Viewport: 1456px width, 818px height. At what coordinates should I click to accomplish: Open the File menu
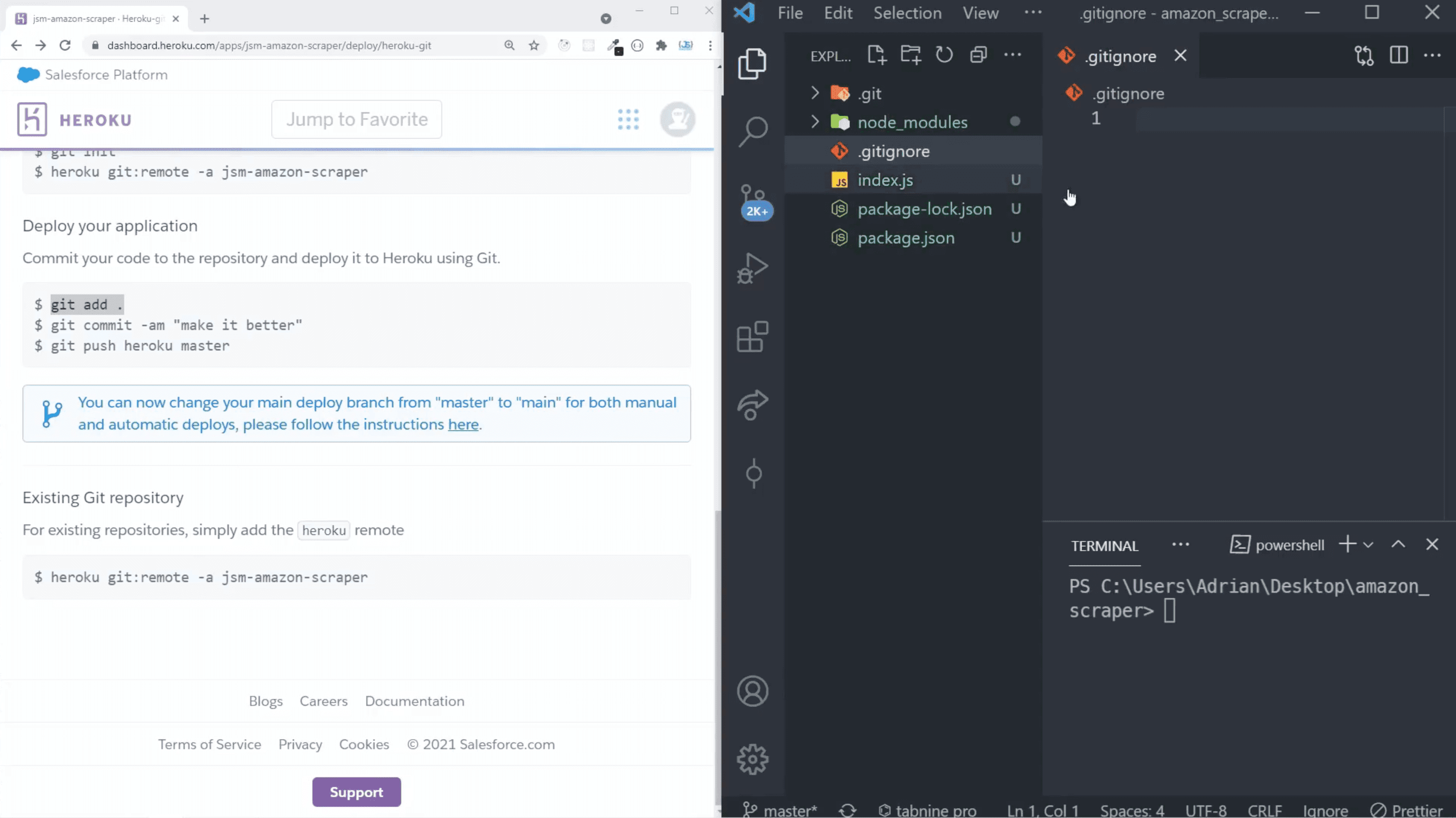(790, 13)
